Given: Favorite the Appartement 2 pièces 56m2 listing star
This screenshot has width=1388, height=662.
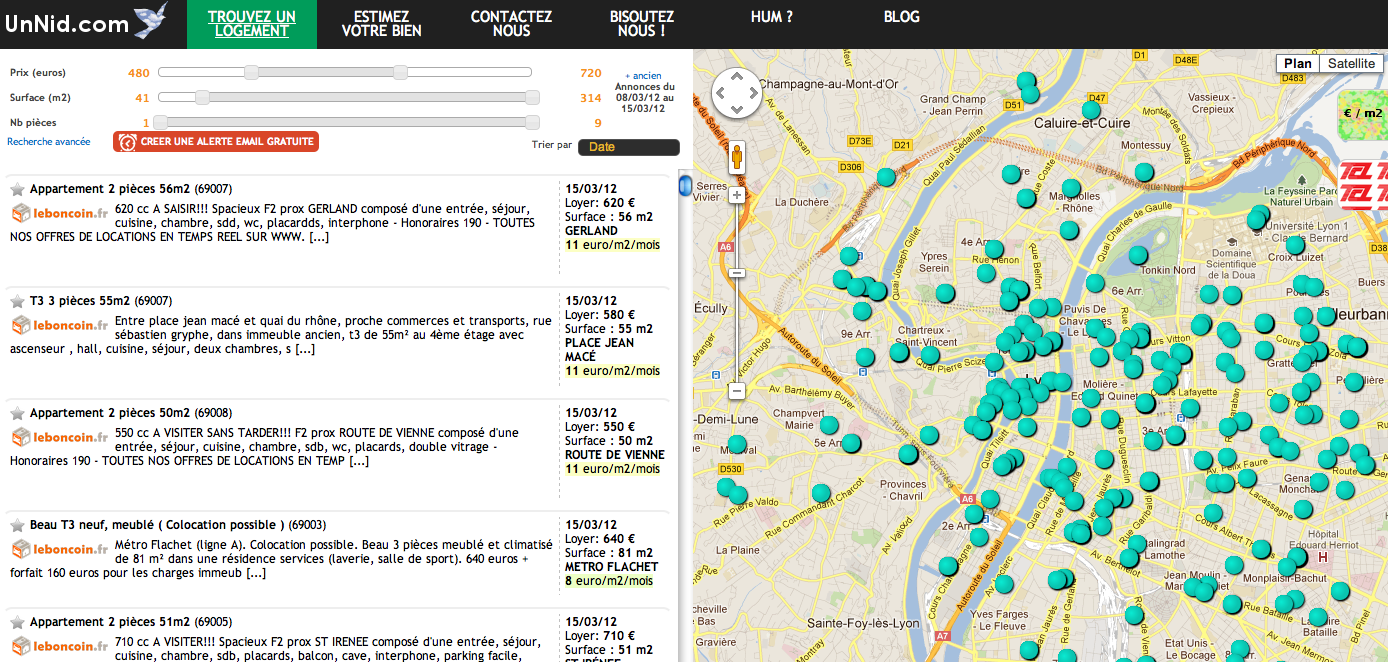Looking at the screenshot, I should point(17,189).
